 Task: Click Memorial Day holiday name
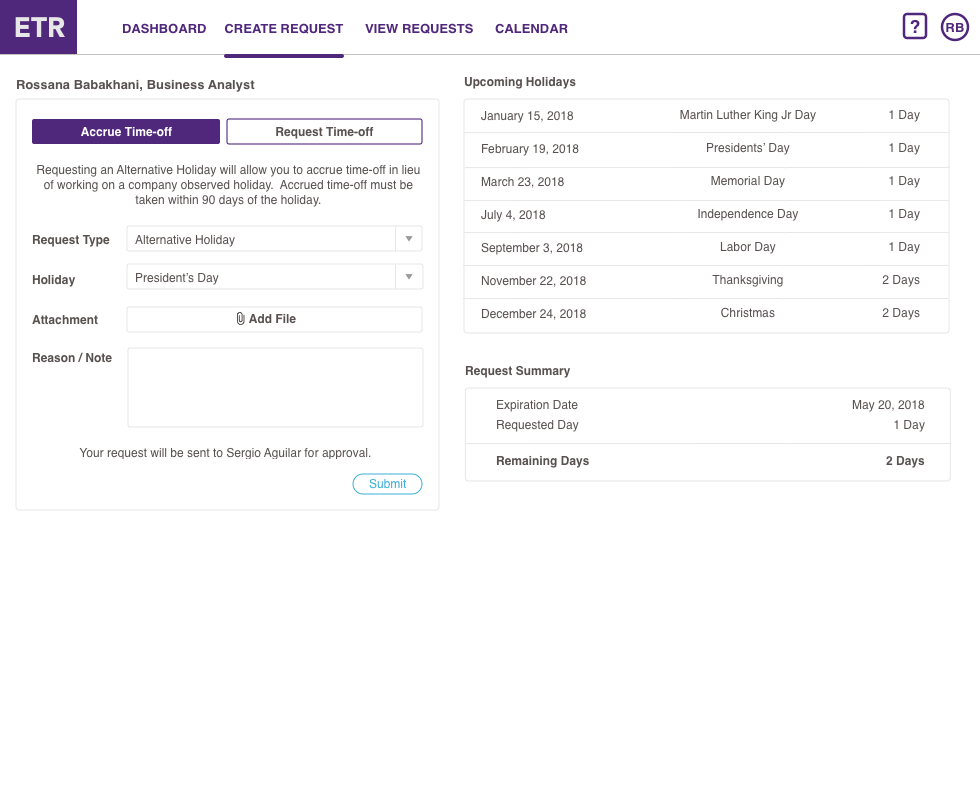click(748, 181)
